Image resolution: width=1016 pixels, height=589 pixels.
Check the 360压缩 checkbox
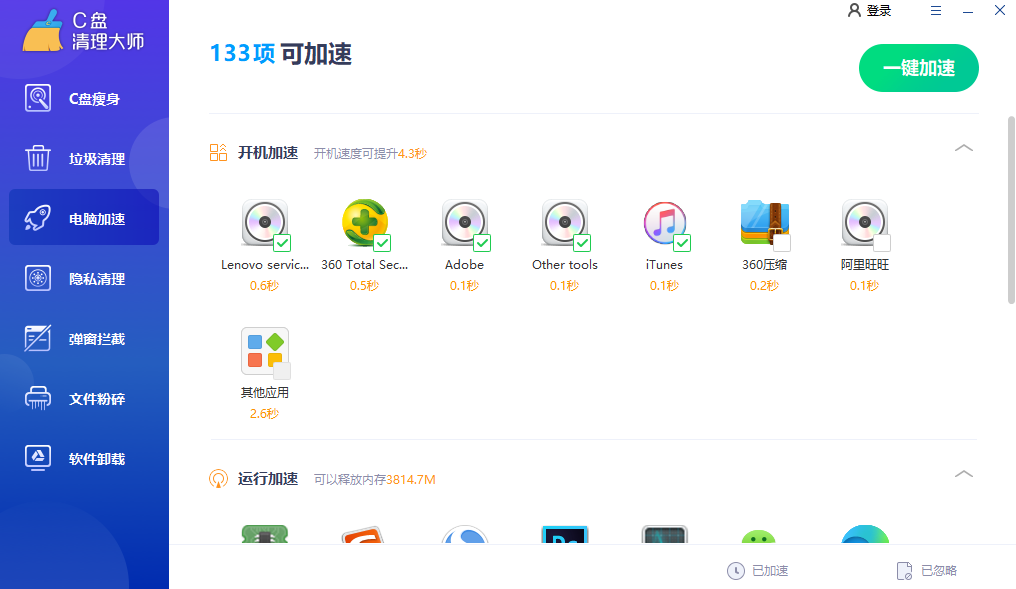(x=782, y=243)
